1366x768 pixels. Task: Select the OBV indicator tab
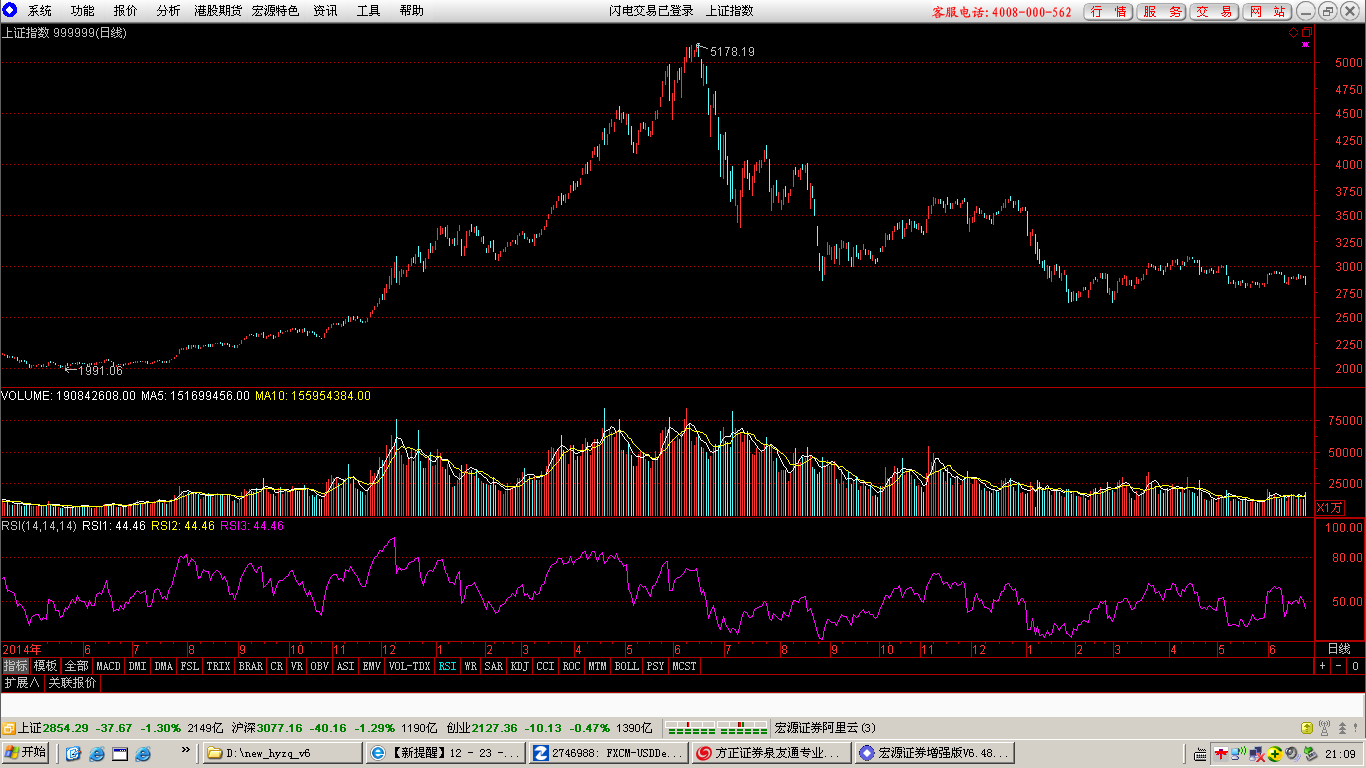pos(319,666)
